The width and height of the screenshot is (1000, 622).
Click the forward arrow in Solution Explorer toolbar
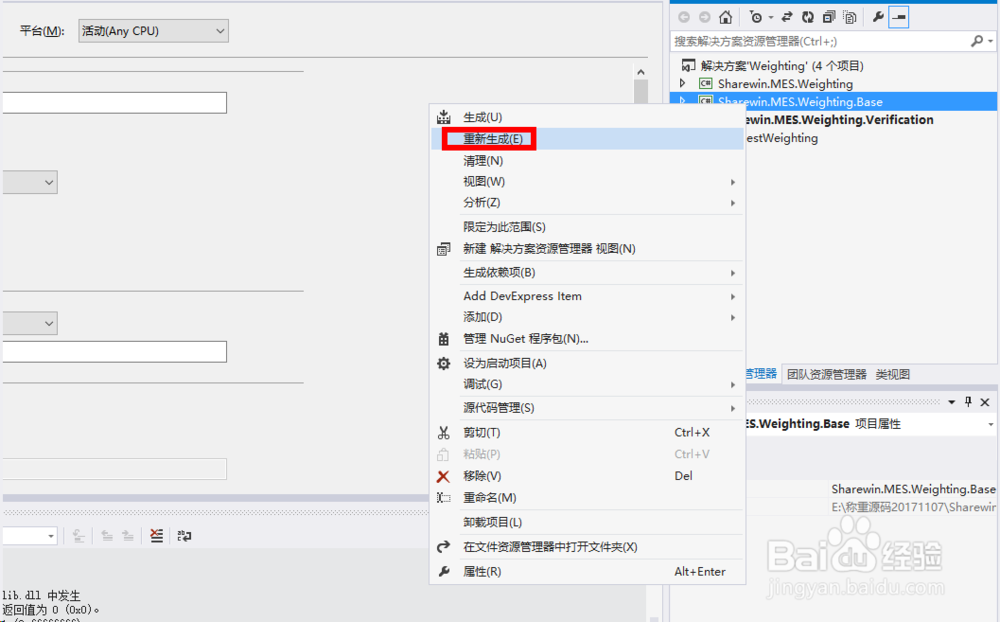point(704,17)
